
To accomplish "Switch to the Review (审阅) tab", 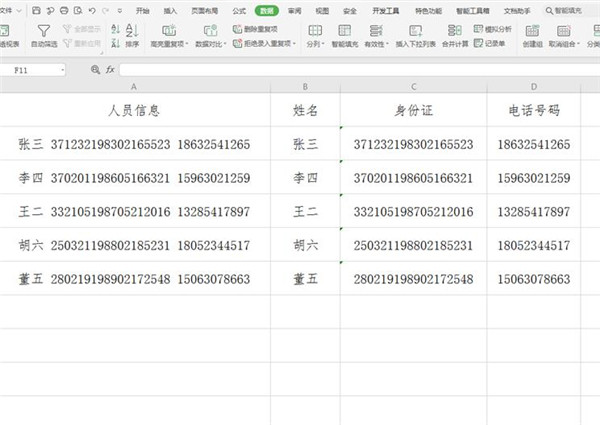I will (x=294, y=11).
